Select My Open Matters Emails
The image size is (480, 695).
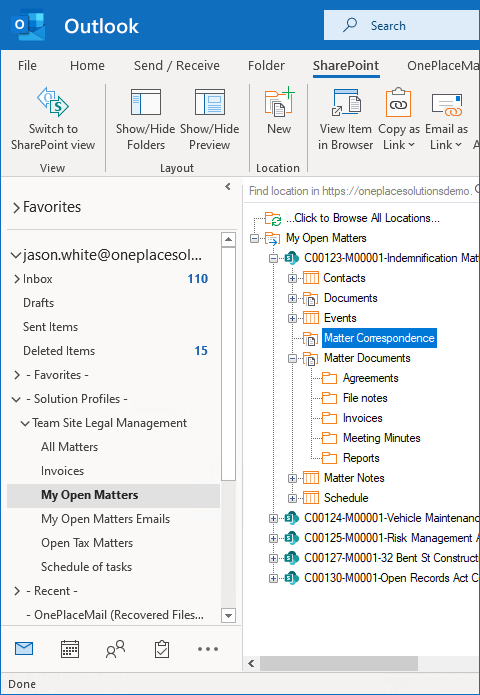click(x=105, y=519)
